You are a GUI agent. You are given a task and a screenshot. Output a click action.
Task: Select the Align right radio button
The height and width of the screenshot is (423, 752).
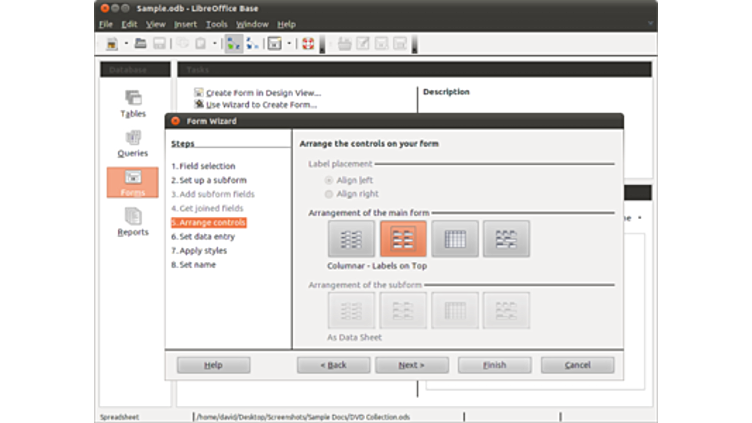click(x=329, y=194)
